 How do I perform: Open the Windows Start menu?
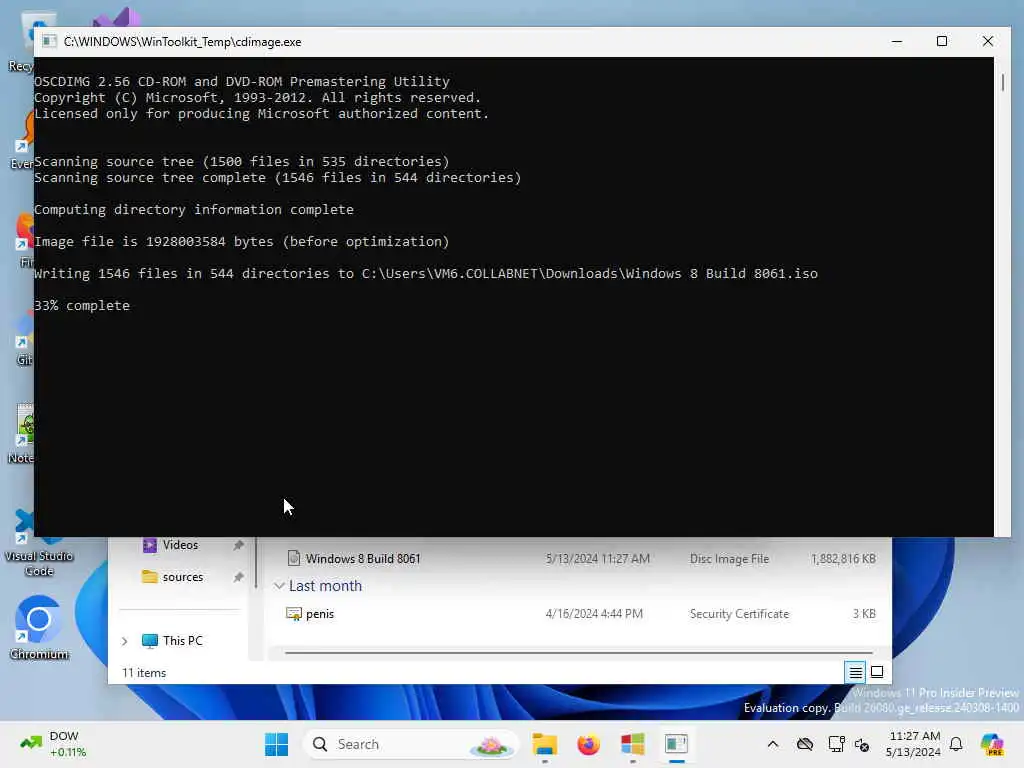coord(276,744)
